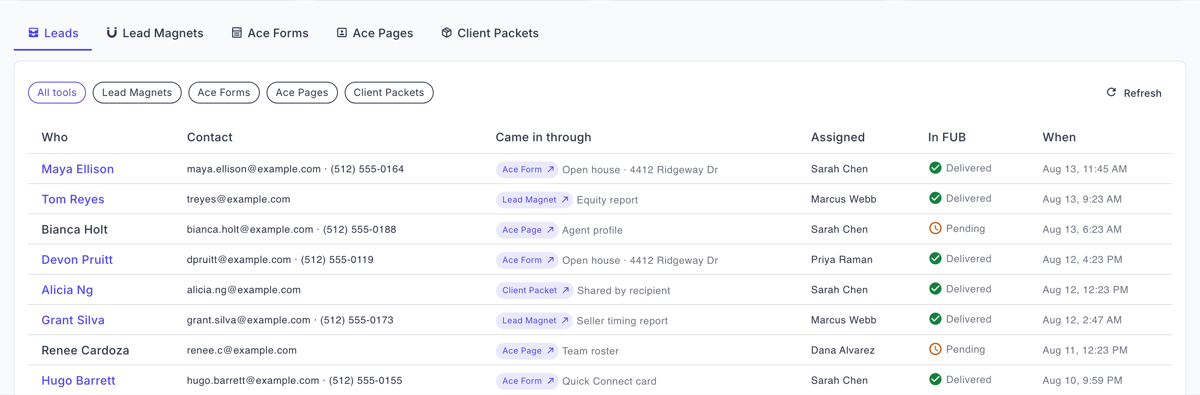The height and width of the screenshot is (395, 1200).
Task: Open the Client Packet badge in Alicia Ng's row
Action: click(535, 290)
